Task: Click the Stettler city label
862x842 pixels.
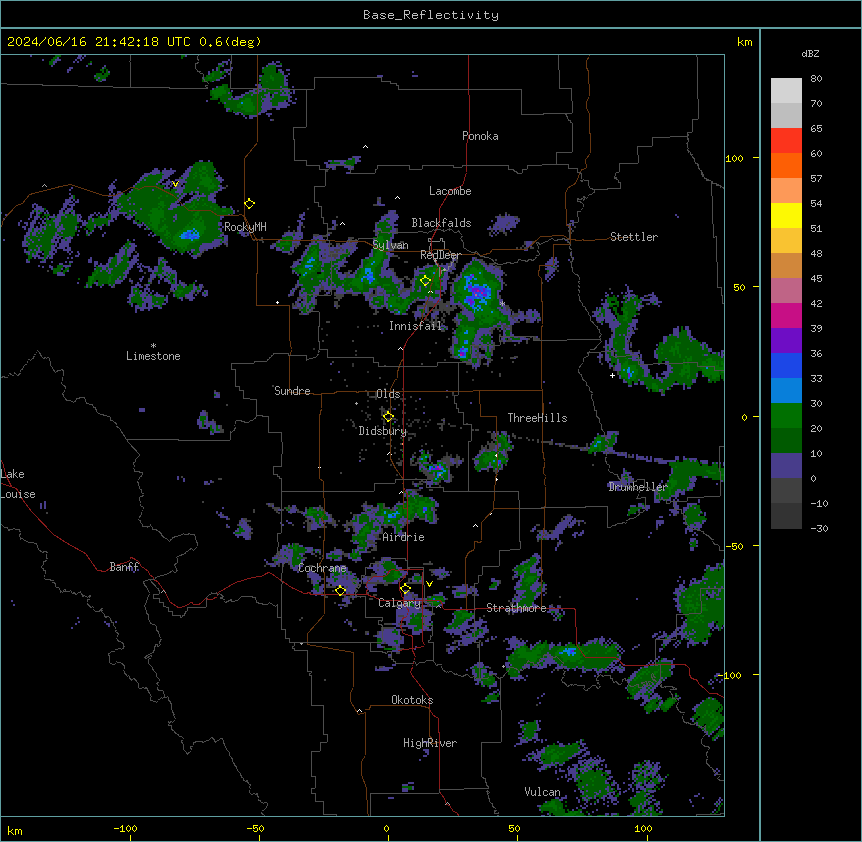Action: tap(634, 237)
